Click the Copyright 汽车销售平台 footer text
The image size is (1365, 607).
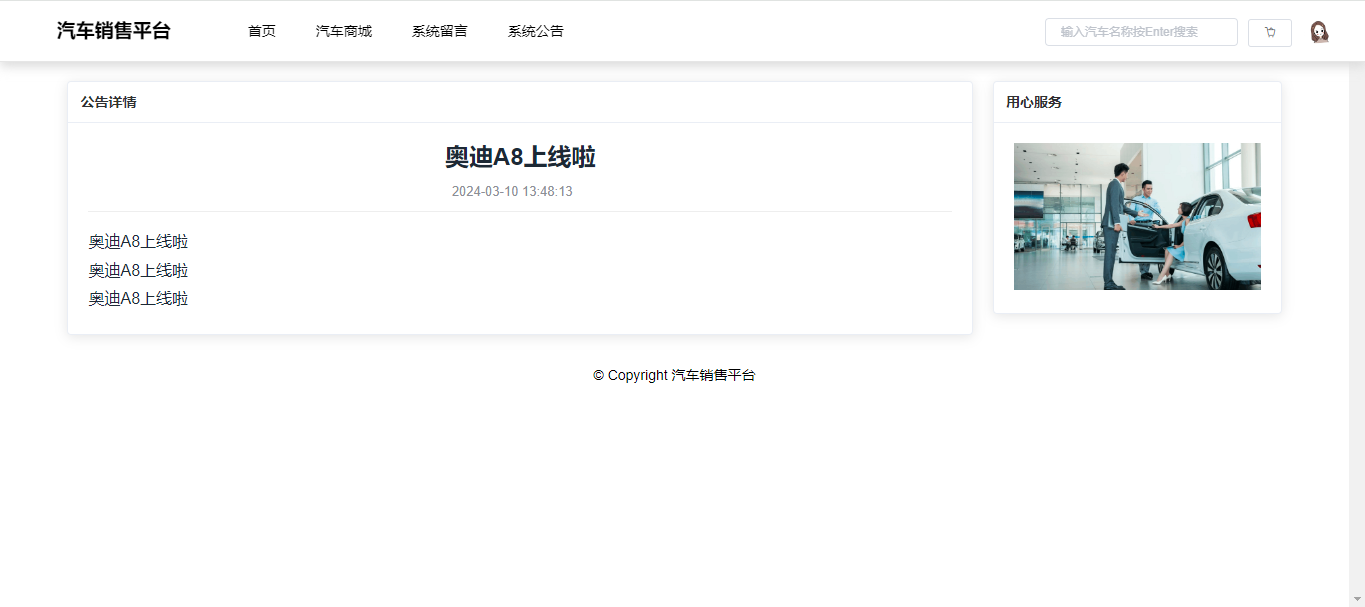tap(674, 375)
